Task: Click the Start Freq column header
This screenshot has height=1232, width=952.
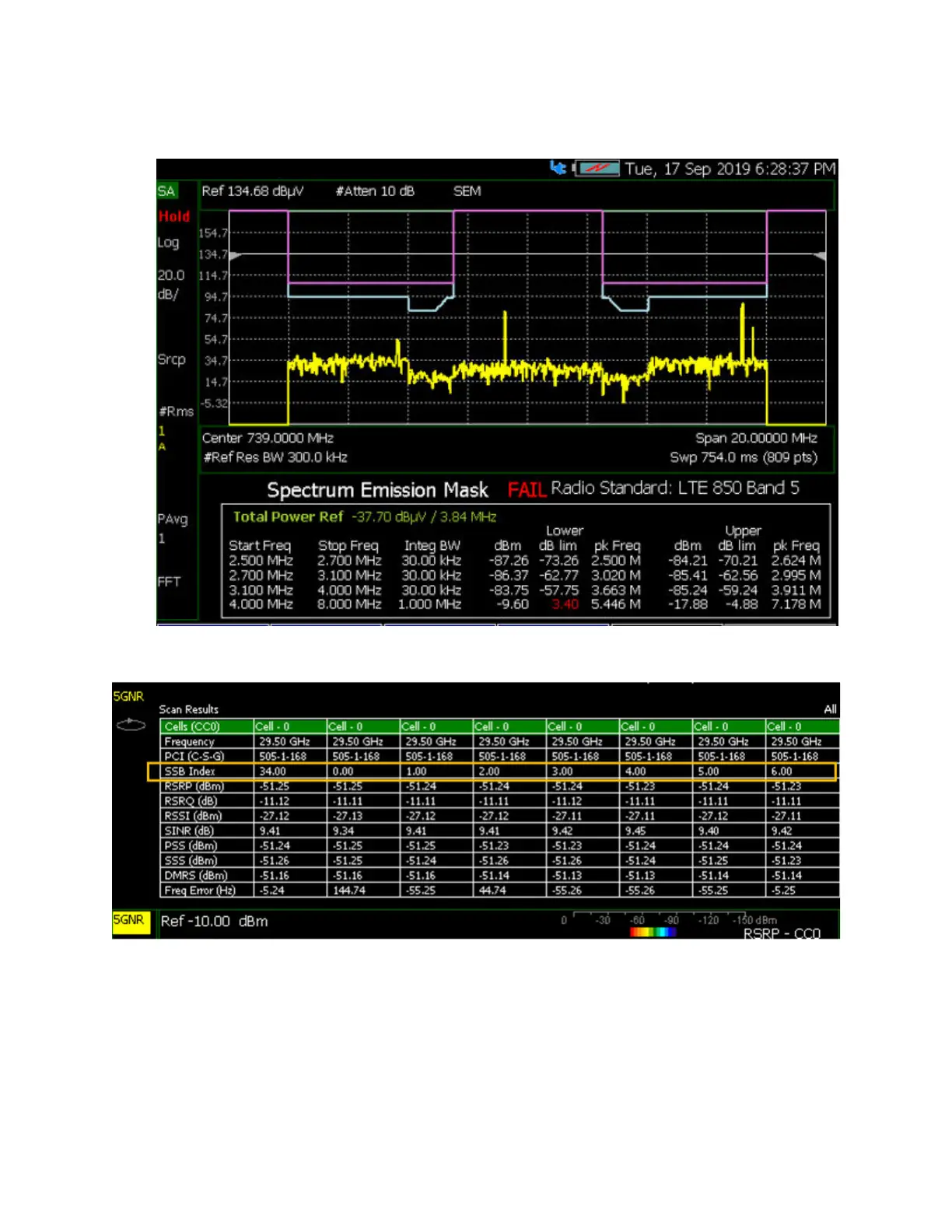Action: [260, 546]
